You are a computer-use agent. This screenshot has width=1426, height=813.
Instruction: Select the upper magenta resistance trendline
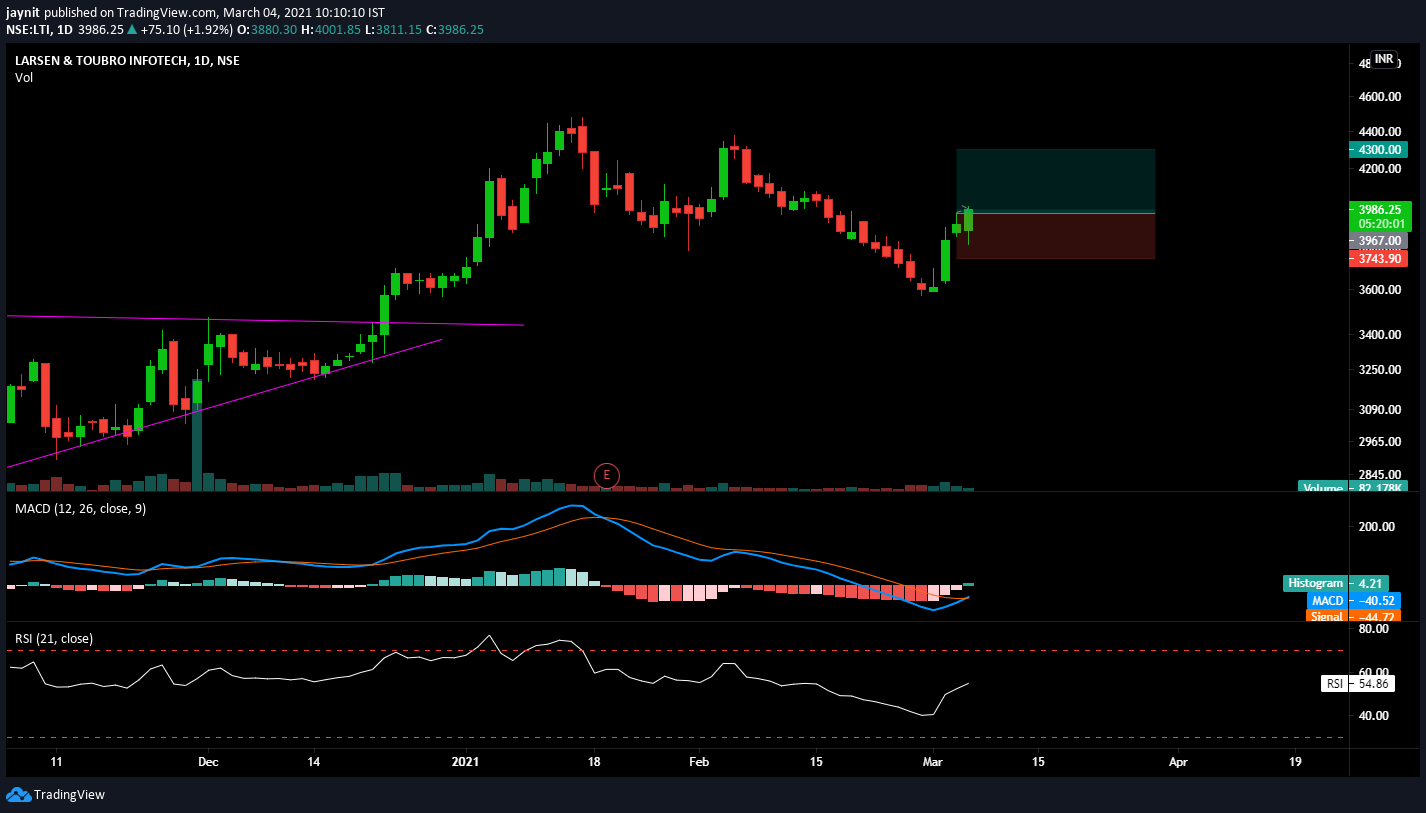click(x=265, y=320)
